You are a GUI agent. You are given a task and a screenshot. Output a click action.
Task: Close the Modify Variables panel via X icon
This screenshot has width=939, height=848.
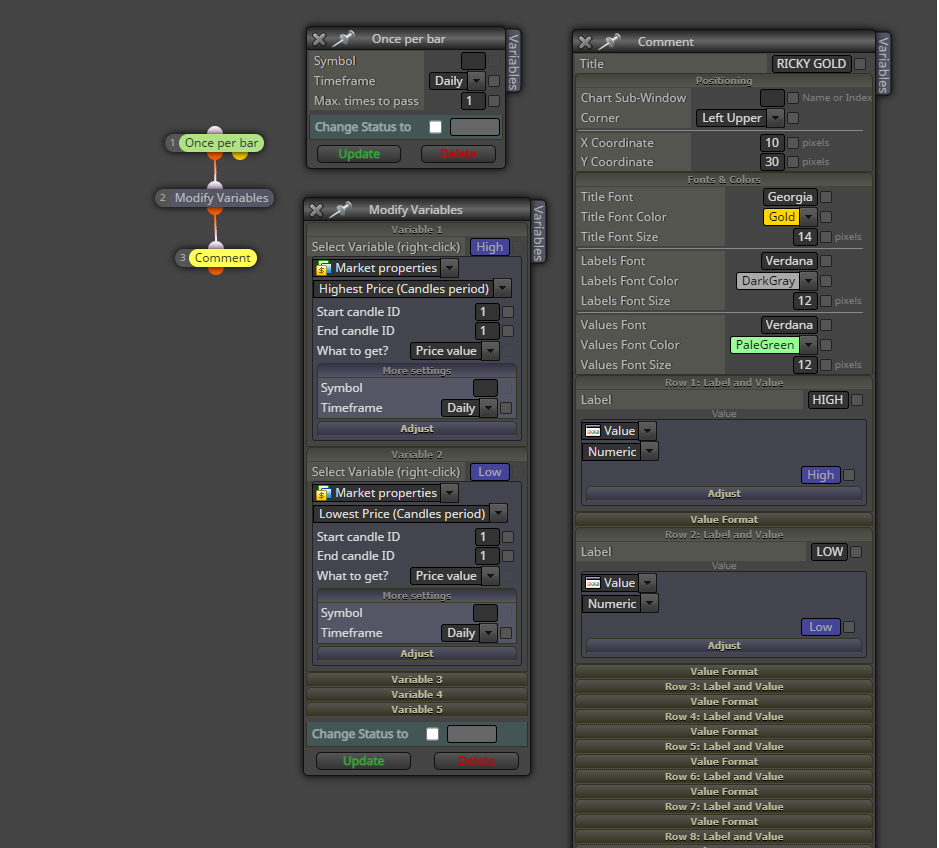point(316,210)
